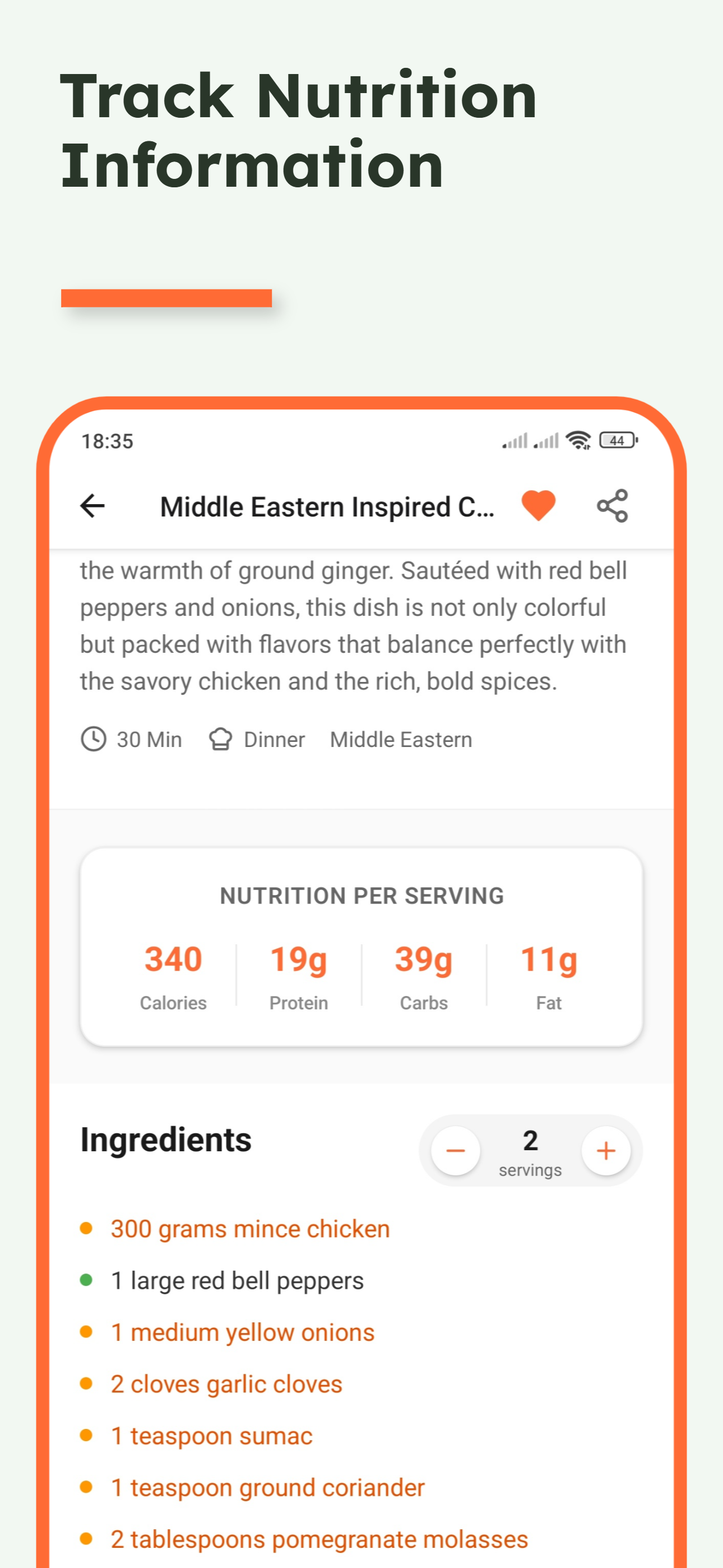Select the Dinner category label
723x1568 pixels.
(x=274, y=739)
